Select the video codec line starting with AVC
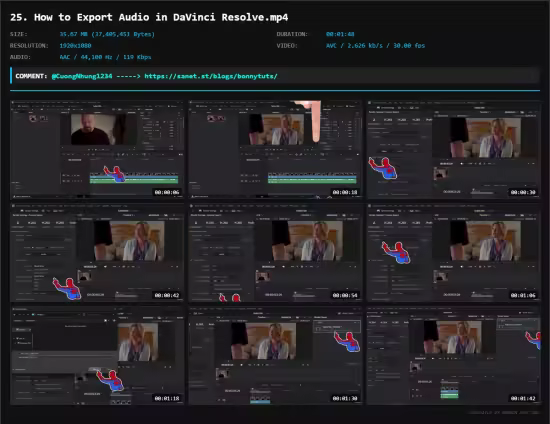The height and width of the screenshot is (424, 550). click(x=375, y=46)
